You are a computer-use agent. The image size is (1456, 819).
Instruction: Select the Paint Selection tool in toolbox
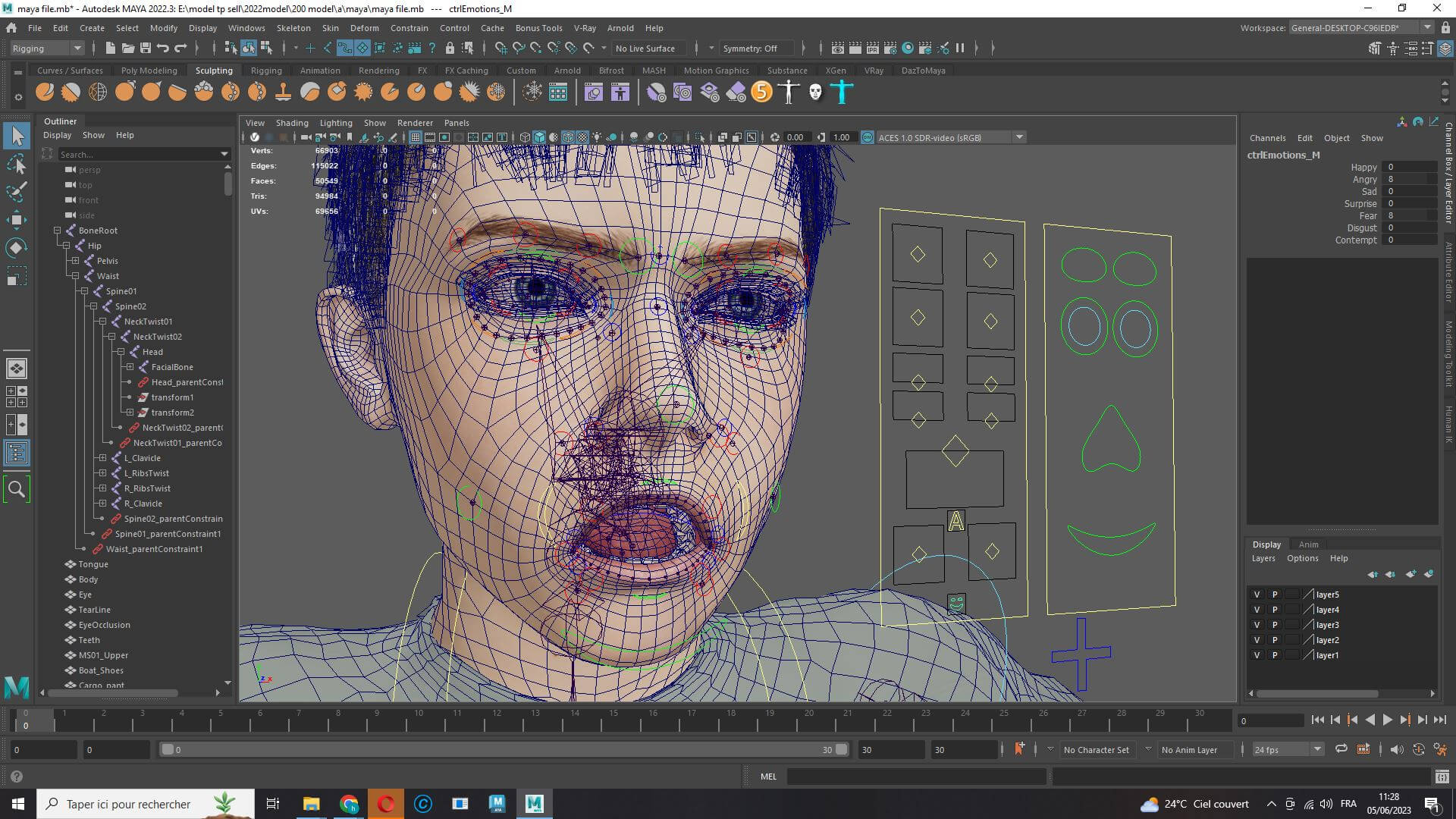(17, 192)
